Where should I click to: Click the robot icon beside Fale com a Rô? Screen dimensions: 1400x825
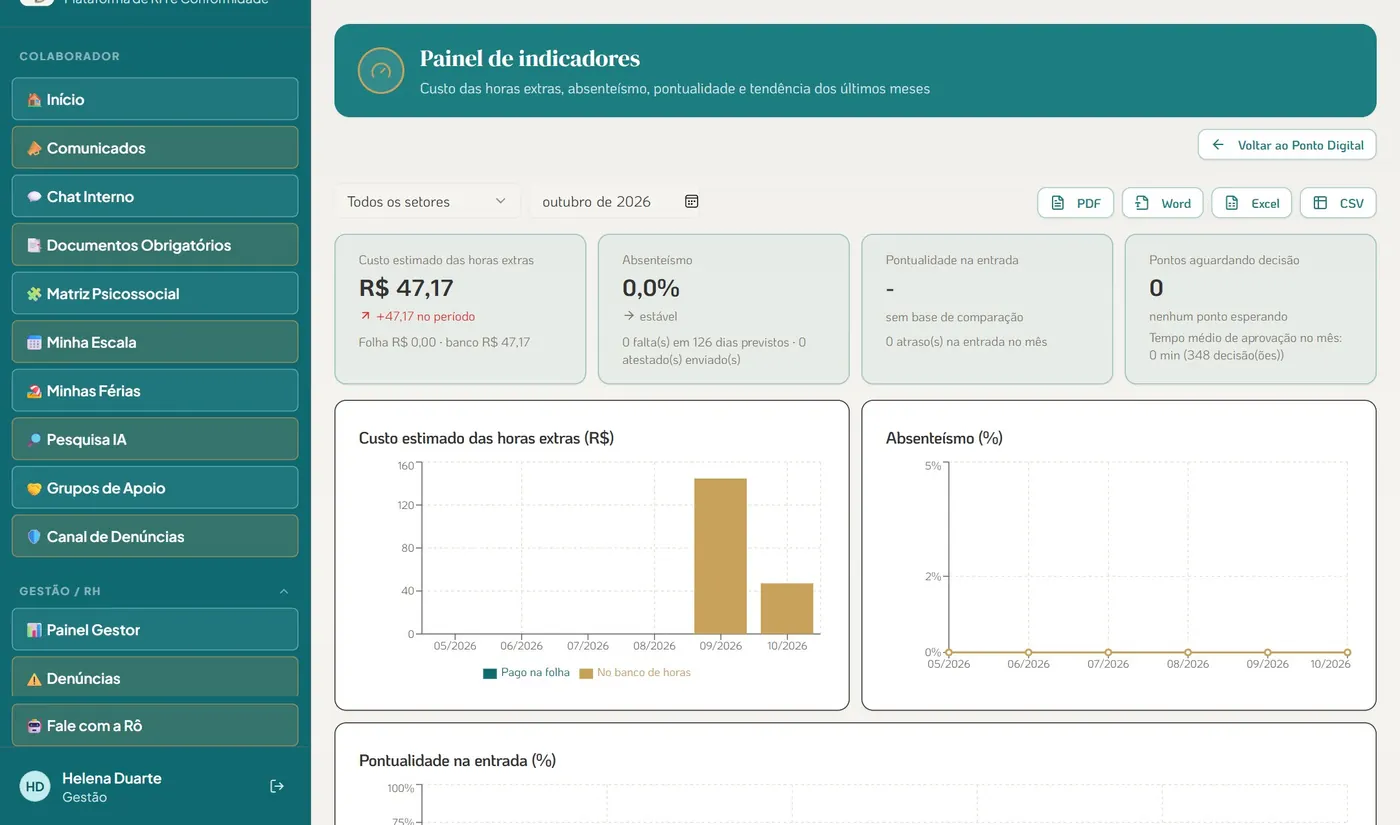tap(34, 726)
